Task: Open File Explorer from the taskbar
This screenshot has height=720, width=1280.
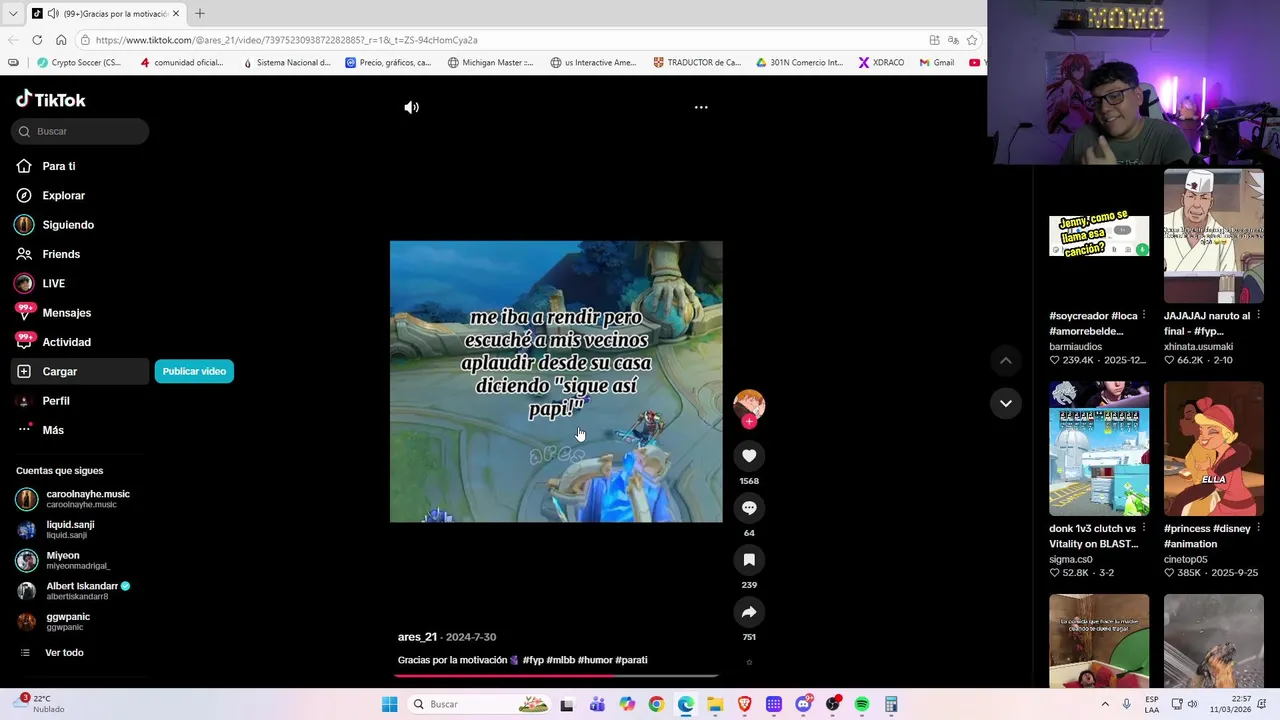Action: [x=715, y=704]
